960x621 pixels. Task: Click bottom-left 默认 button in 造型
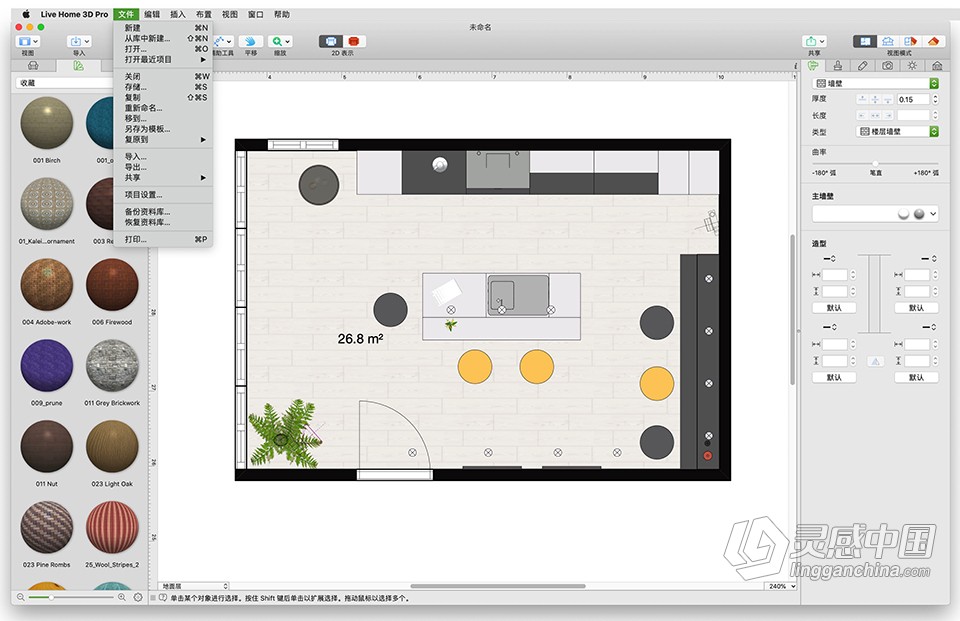(834, 377)
